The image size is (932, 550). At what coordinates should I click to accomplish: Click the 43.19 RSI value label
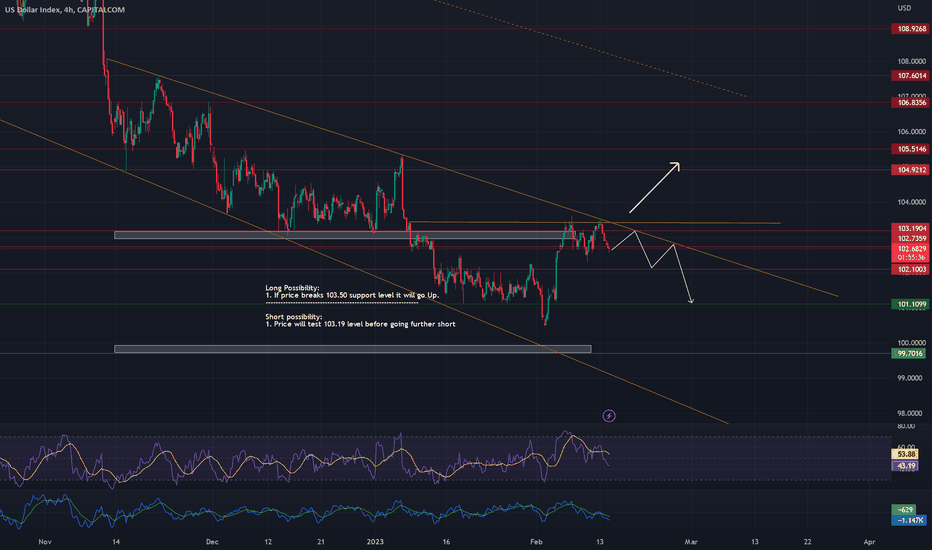(905, 466)
